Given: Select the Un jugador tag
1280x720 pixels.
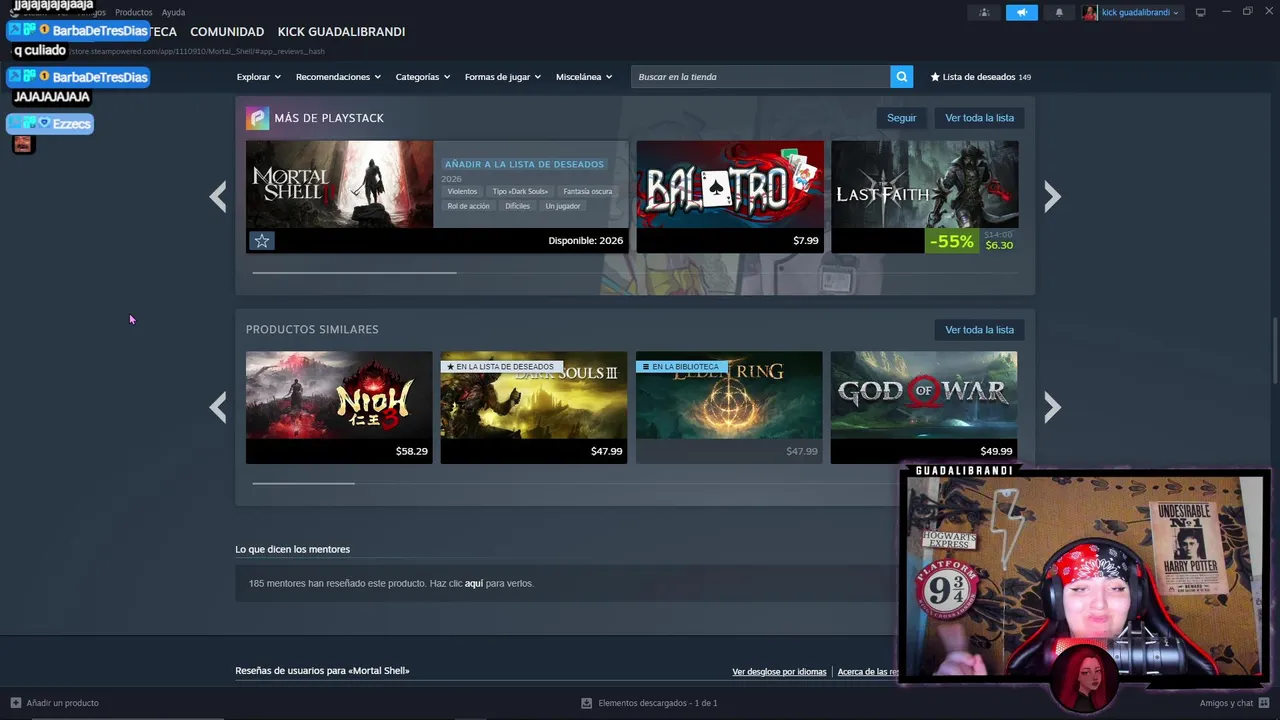Looking at the screenshot, I should 563,206.
